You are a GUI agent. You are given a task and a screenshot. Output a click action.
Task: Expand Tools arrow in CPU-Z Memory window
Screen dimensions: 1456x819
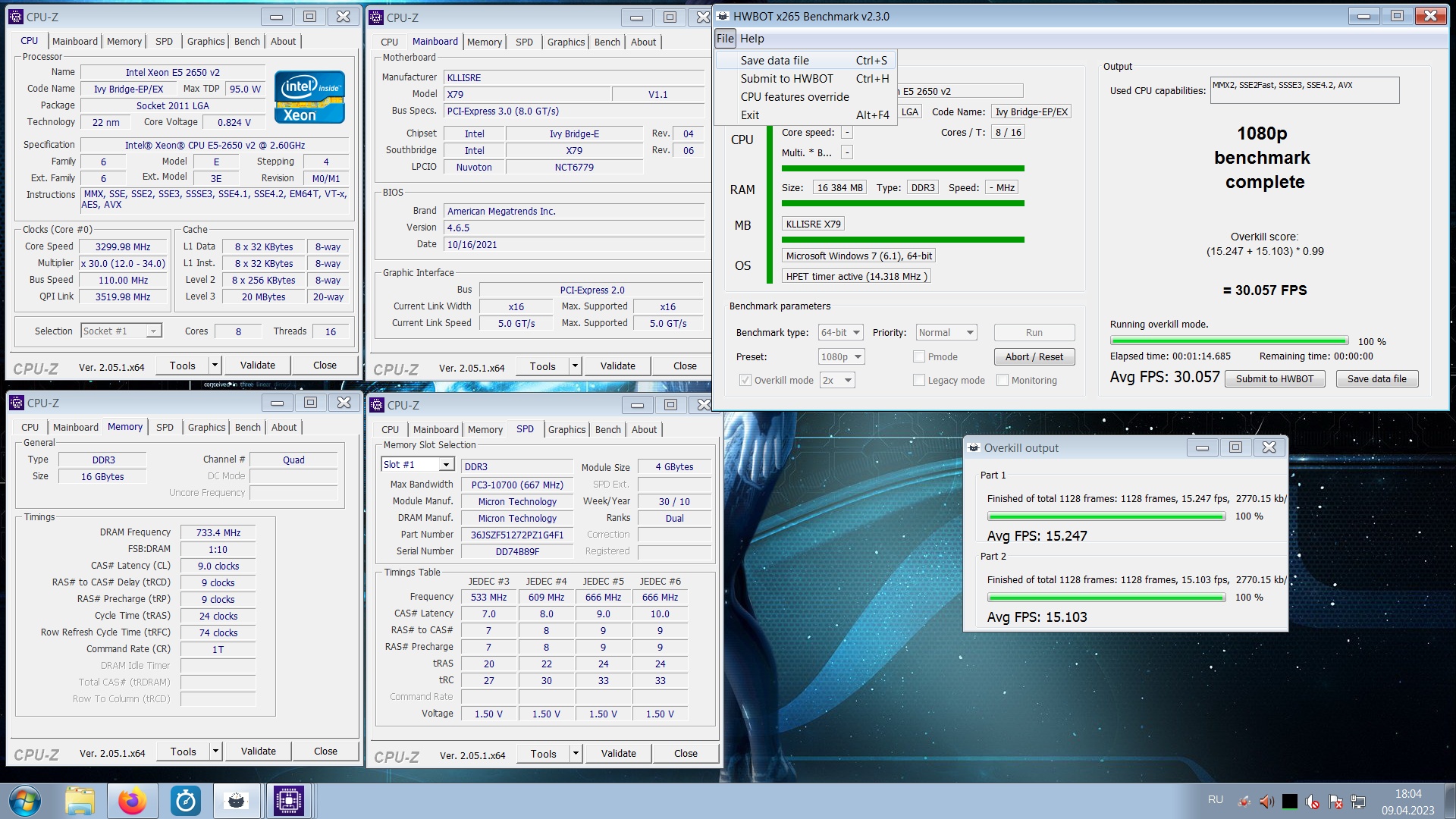tap(215, 752)
